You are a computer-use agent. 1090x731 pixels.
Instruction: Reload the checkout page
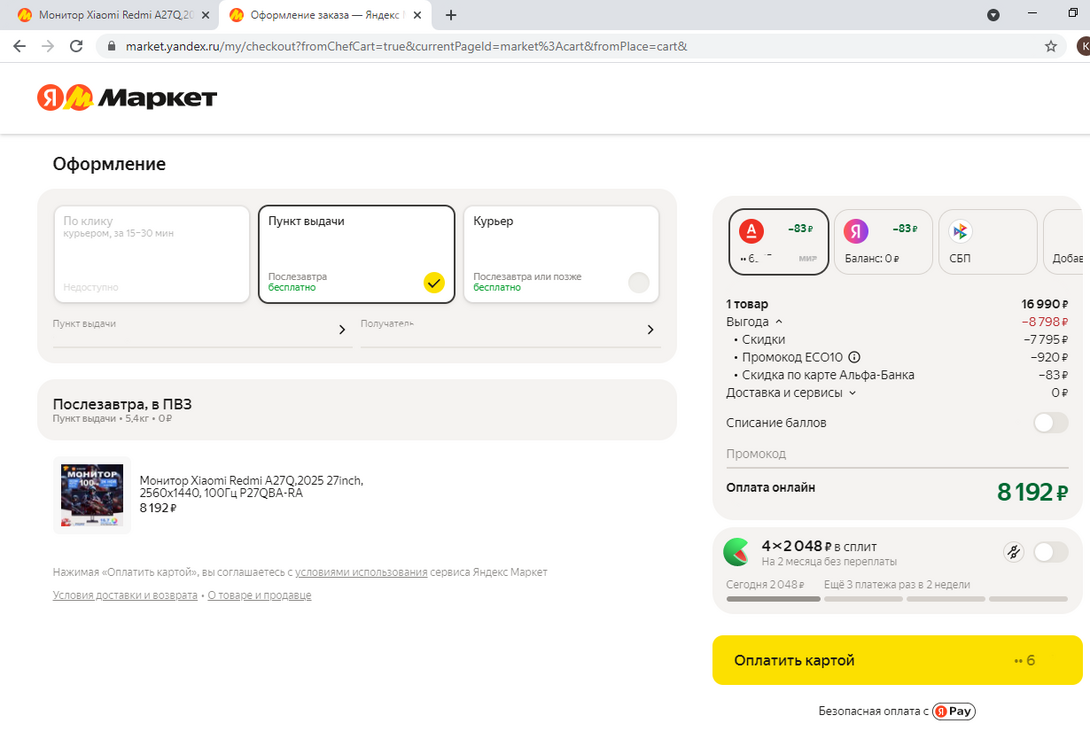click(x=76, y=47)
